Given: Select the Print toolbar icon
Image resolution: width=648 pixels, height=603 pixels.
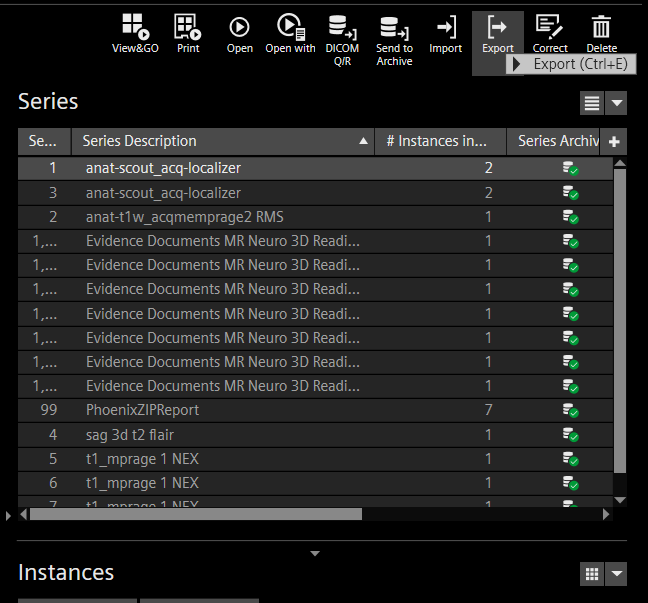Looking at the screenshot, I should pos(188,26).
